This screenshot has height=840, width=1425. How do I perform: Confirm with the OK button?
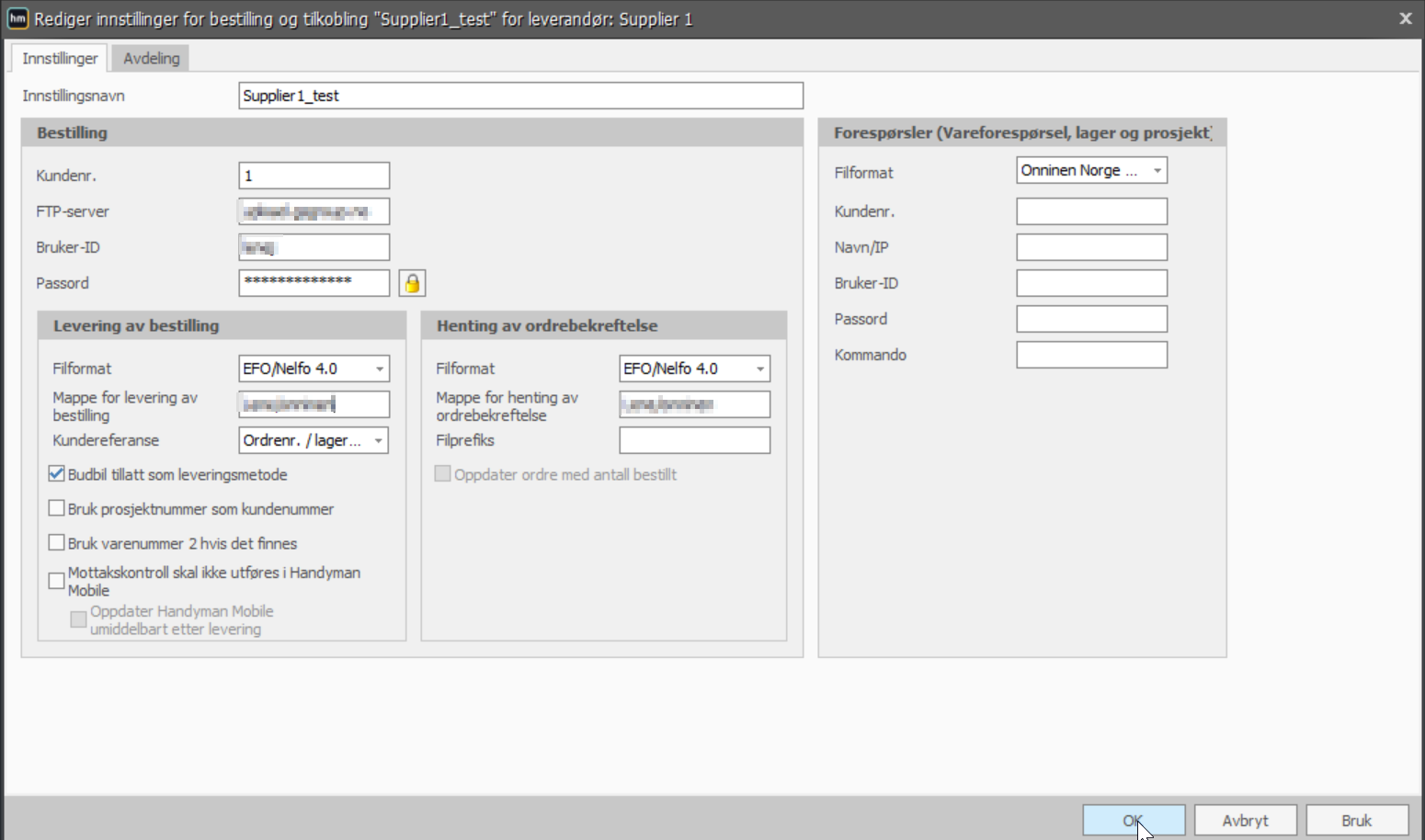pyautogui.click(x=1134, y=821)
